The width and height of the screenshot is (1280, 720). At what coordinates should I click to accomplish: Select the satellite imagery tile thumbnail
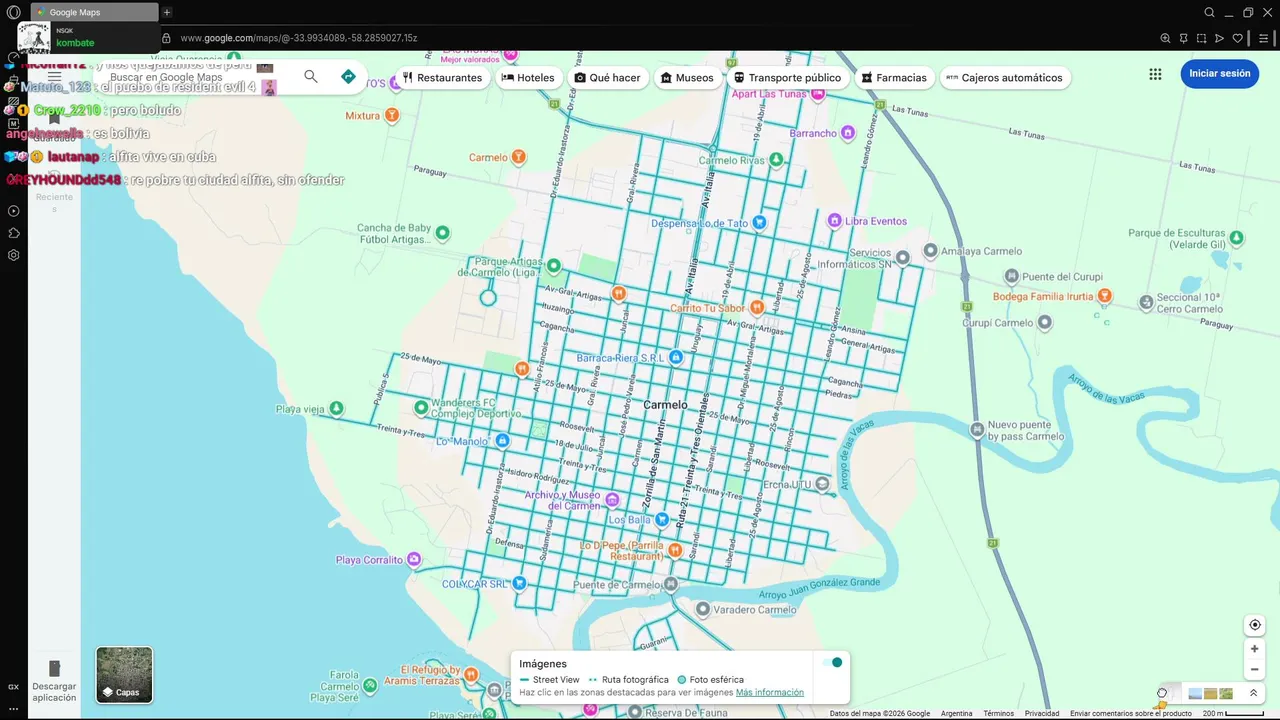tap(1225, 693)
